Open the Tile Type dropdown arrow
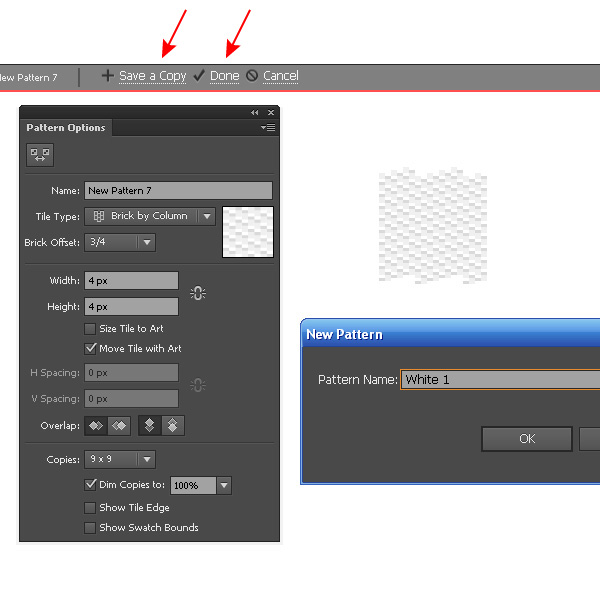Viewport: 600px width, 600px height. [x=207, y=216]
